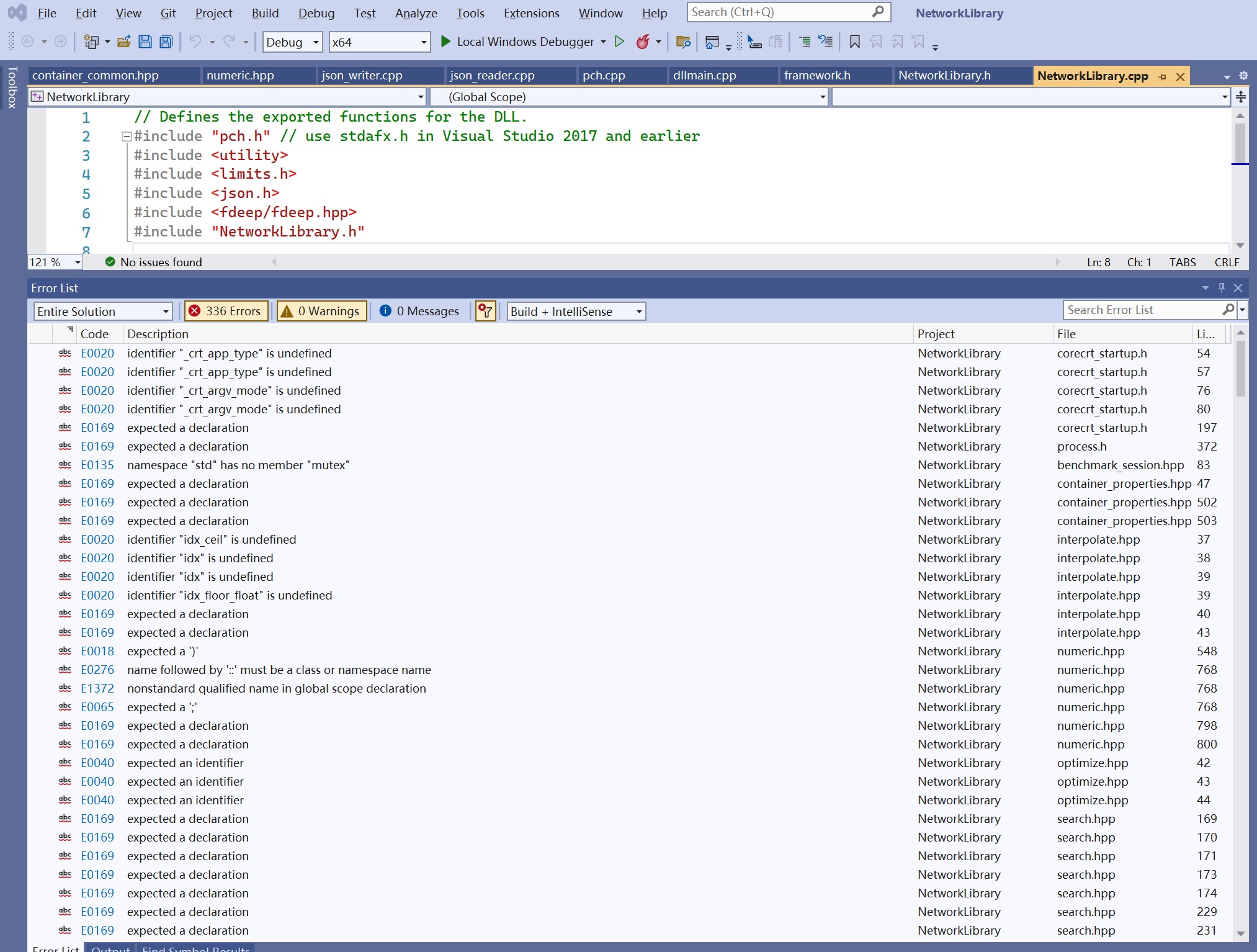The image size is (1257, 952).
Task: Go to the next bookmark icon
Action: (897, 42)
